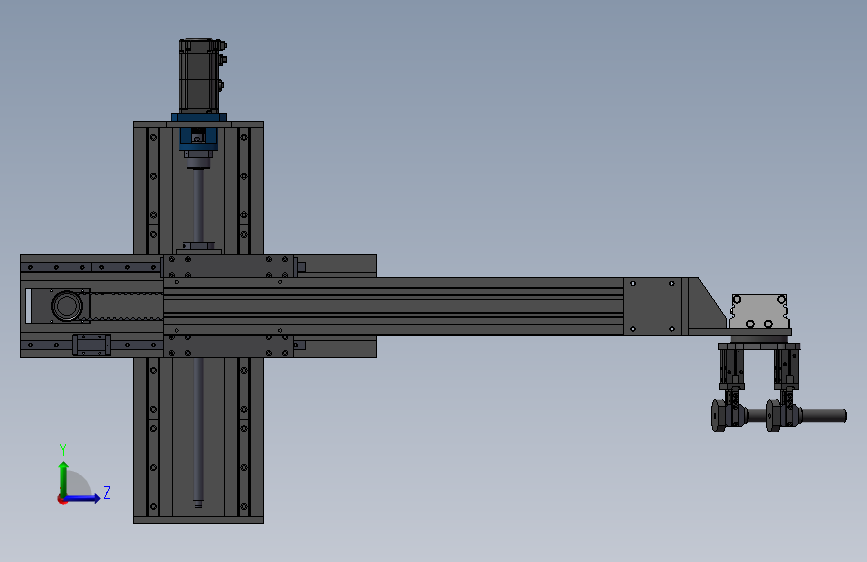Select the black servo motor at the top
867x562 pixels.
[202, 76]
